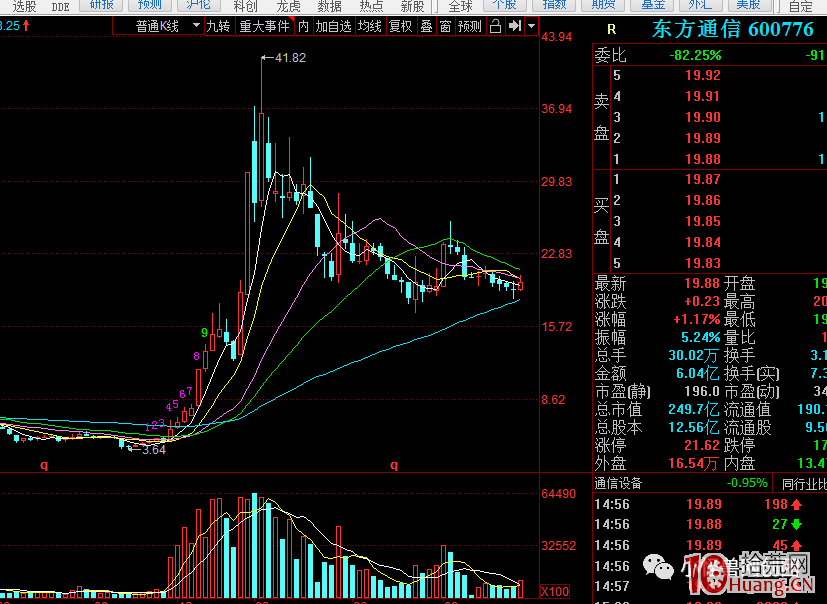The height and width of the screenshot is (604, 827).
Task: Click the X100 volume unit label
Action: [x=555, y=592]
